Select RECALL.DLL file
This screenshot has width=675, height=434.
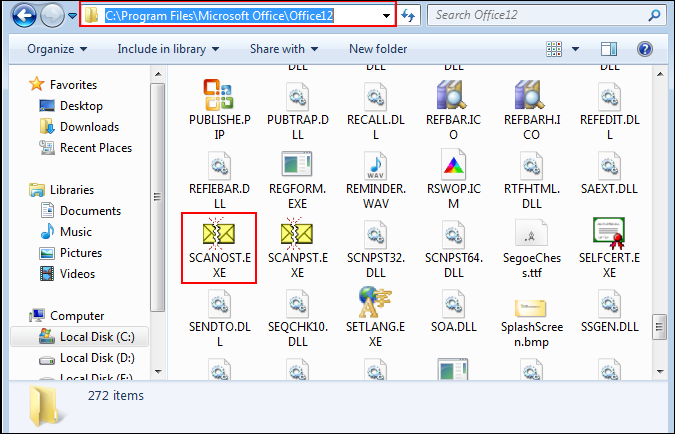click(x=376, y=110)
